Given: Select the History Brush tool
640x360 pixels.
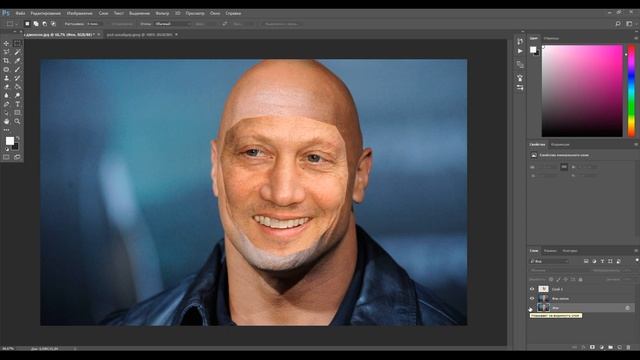Looking at the screenshot, I should pyautogui.click(x=17, y=78).
